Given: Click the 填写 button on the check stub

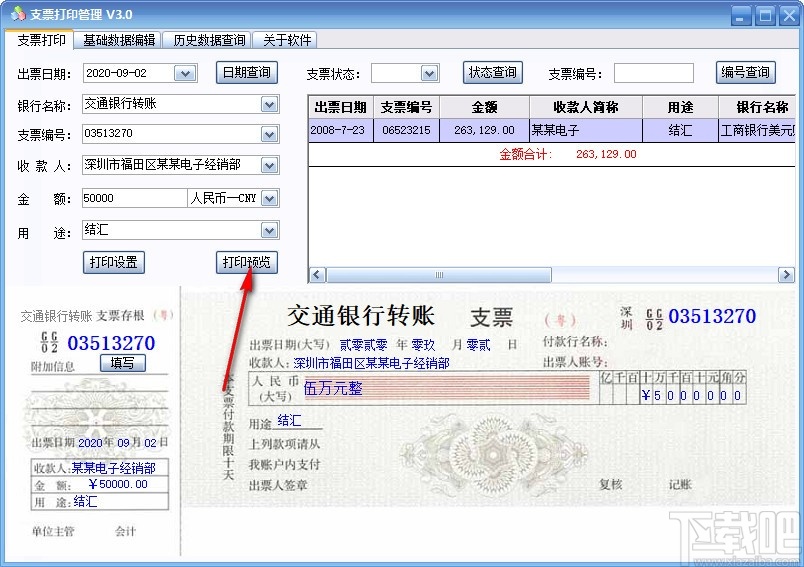Looking at the screenshot, I should [x=123, y=363].
